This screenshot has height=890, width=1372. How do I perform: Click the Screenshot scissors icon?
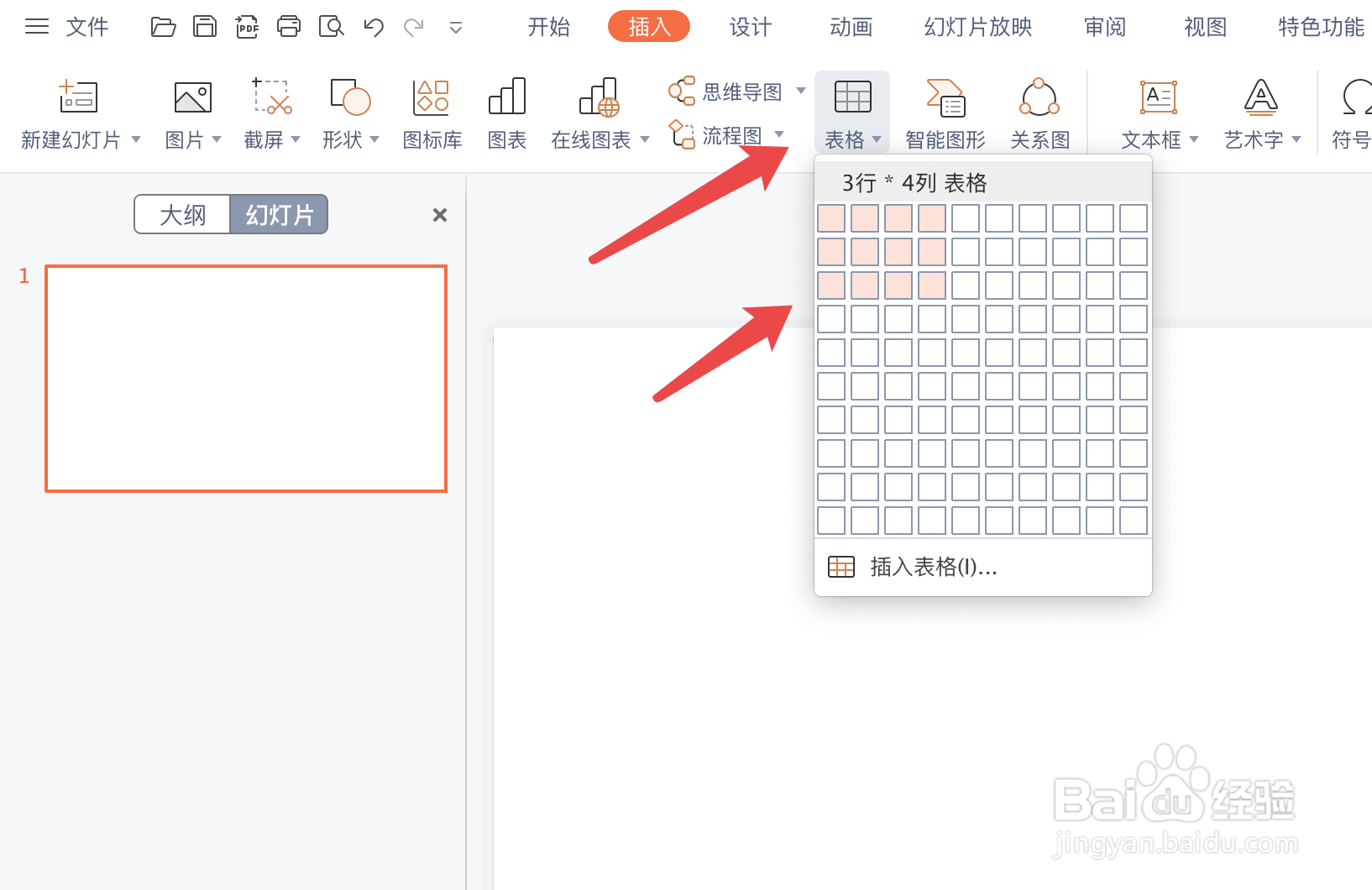[272, 97]
